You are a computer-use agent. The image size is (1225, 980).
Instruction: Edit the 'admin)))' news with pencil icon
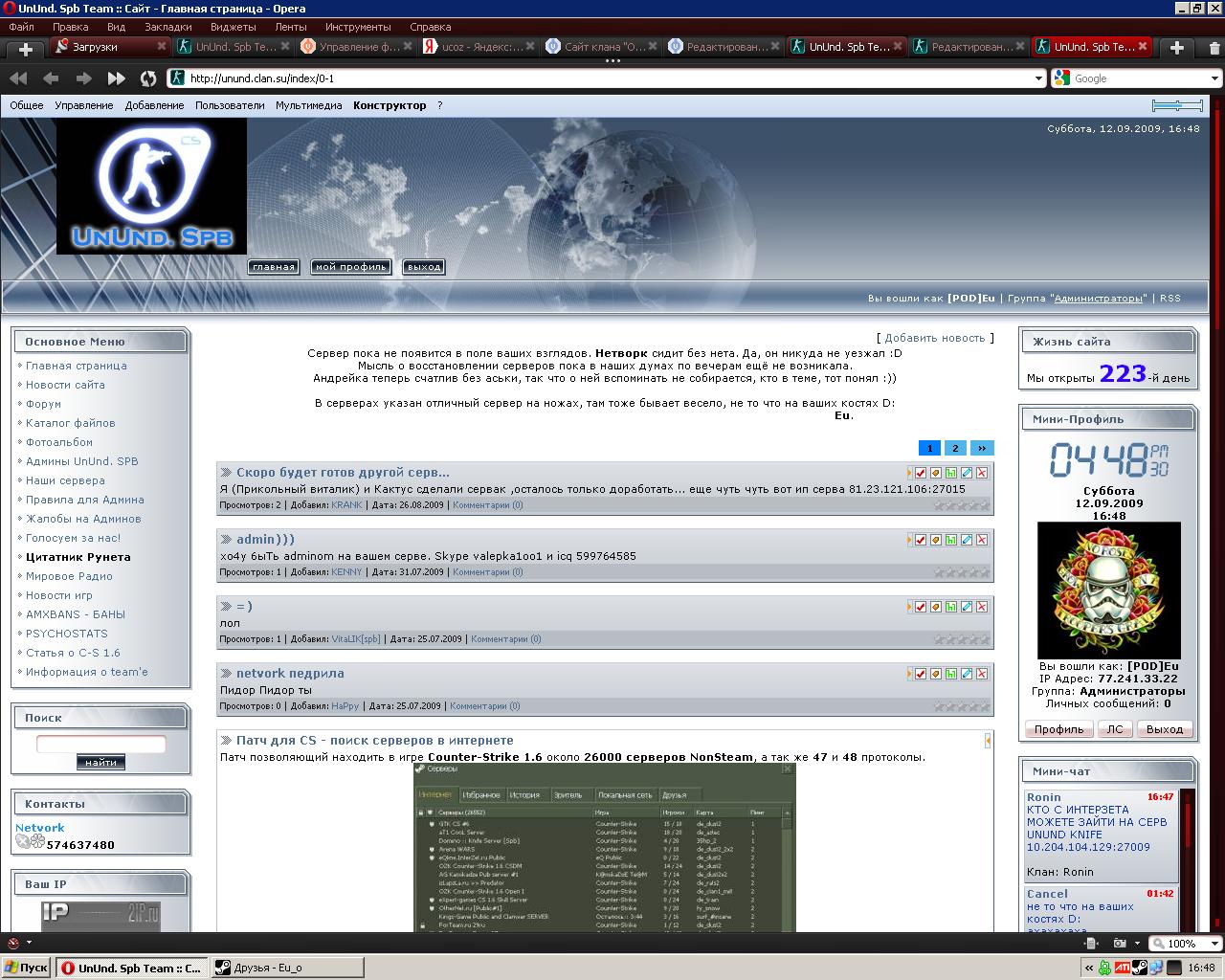(967, 540)
